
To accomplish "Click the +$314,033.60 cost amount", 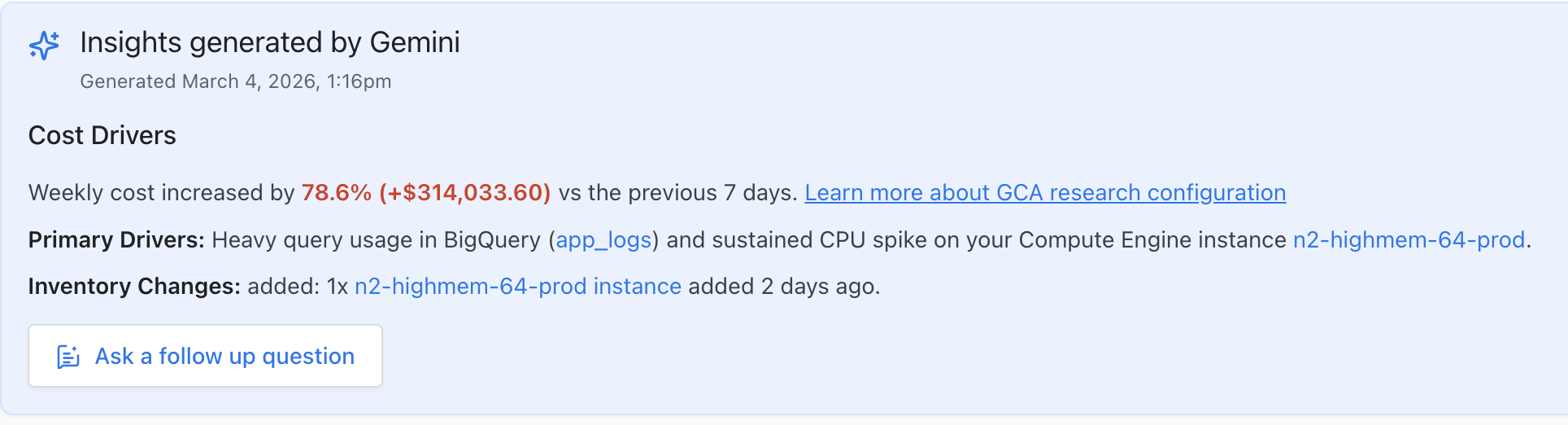I will tap(465, 193).
